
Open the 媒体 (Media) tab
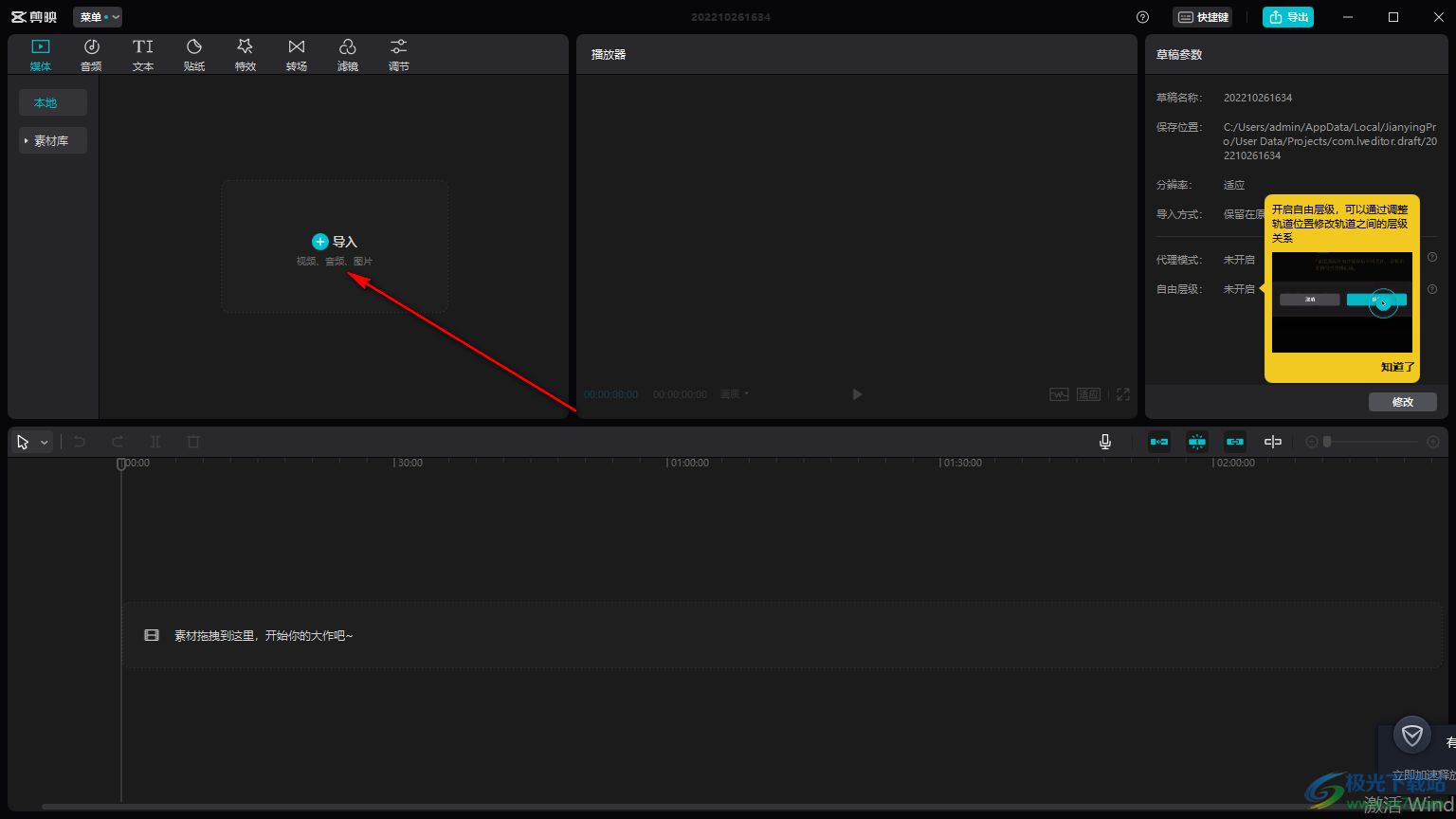pyautogui.click(x=40, y=55)
